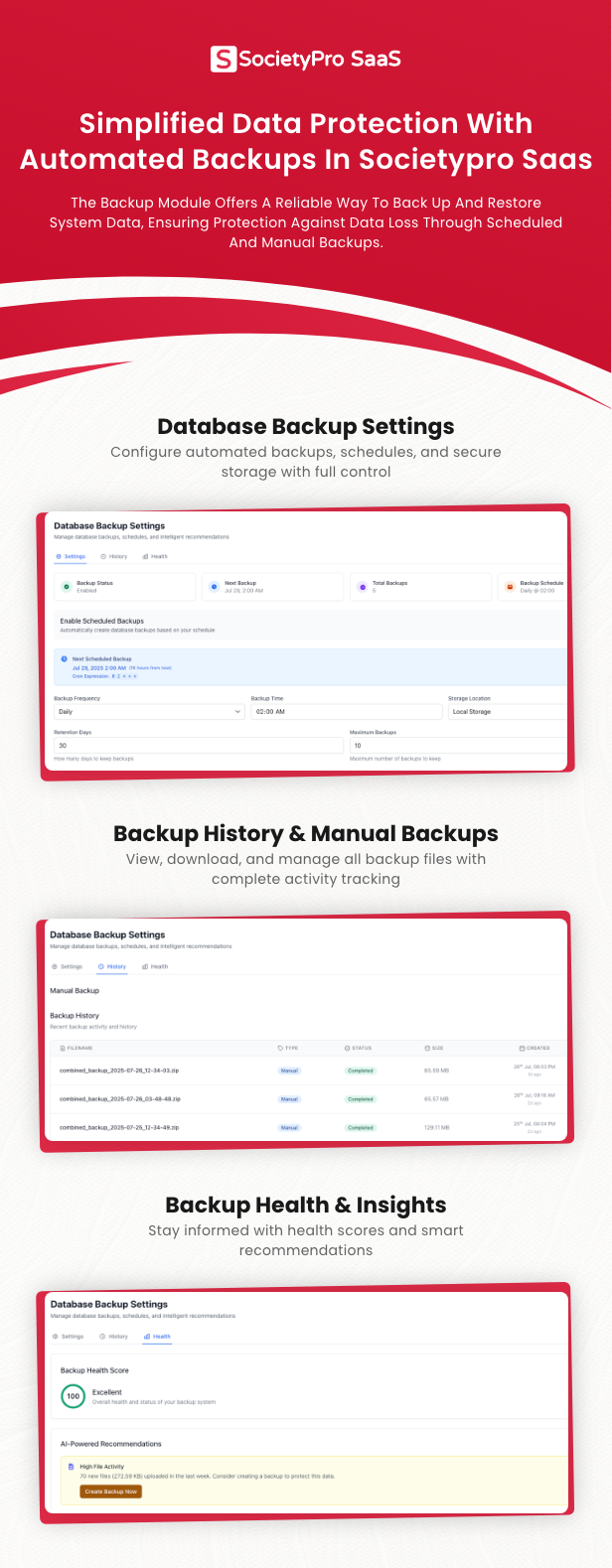This screenshot has width=612, height=1568.
Task: Click Manual badge in the 2025-07-28 backup row
Action: 289,1070
